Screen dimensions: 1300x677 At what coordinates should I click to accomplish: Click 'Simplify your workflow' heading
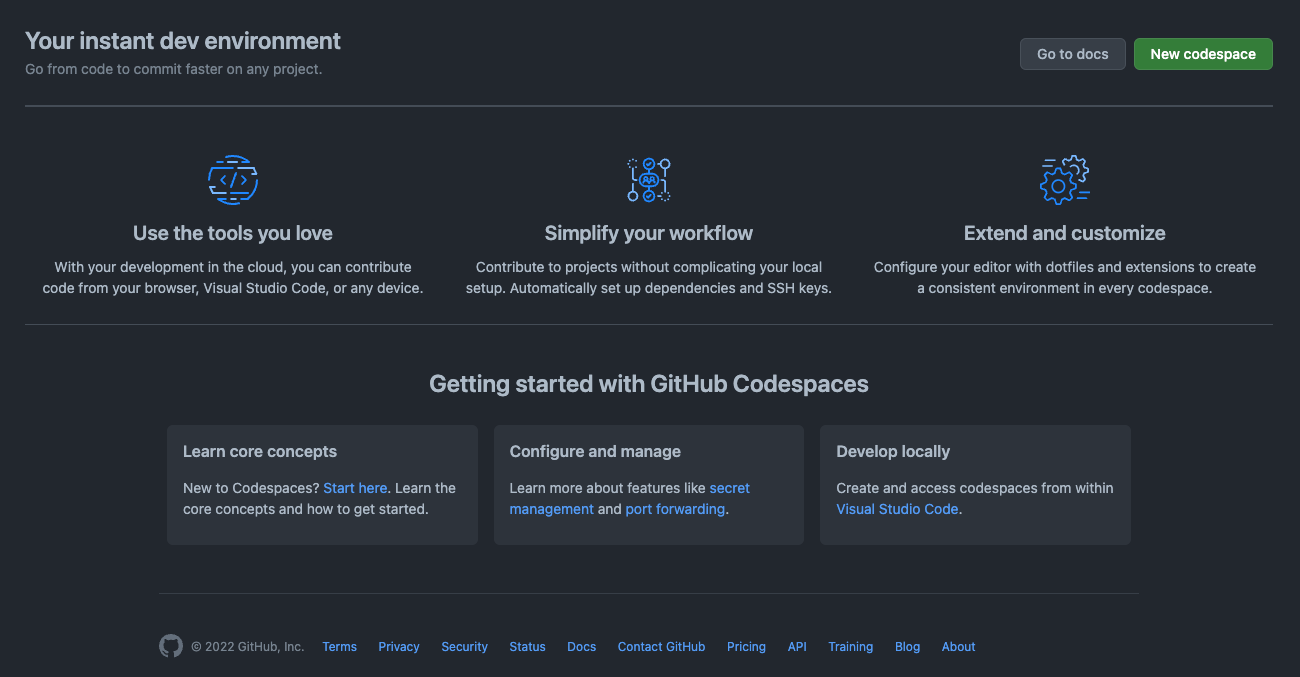[649, 233]
